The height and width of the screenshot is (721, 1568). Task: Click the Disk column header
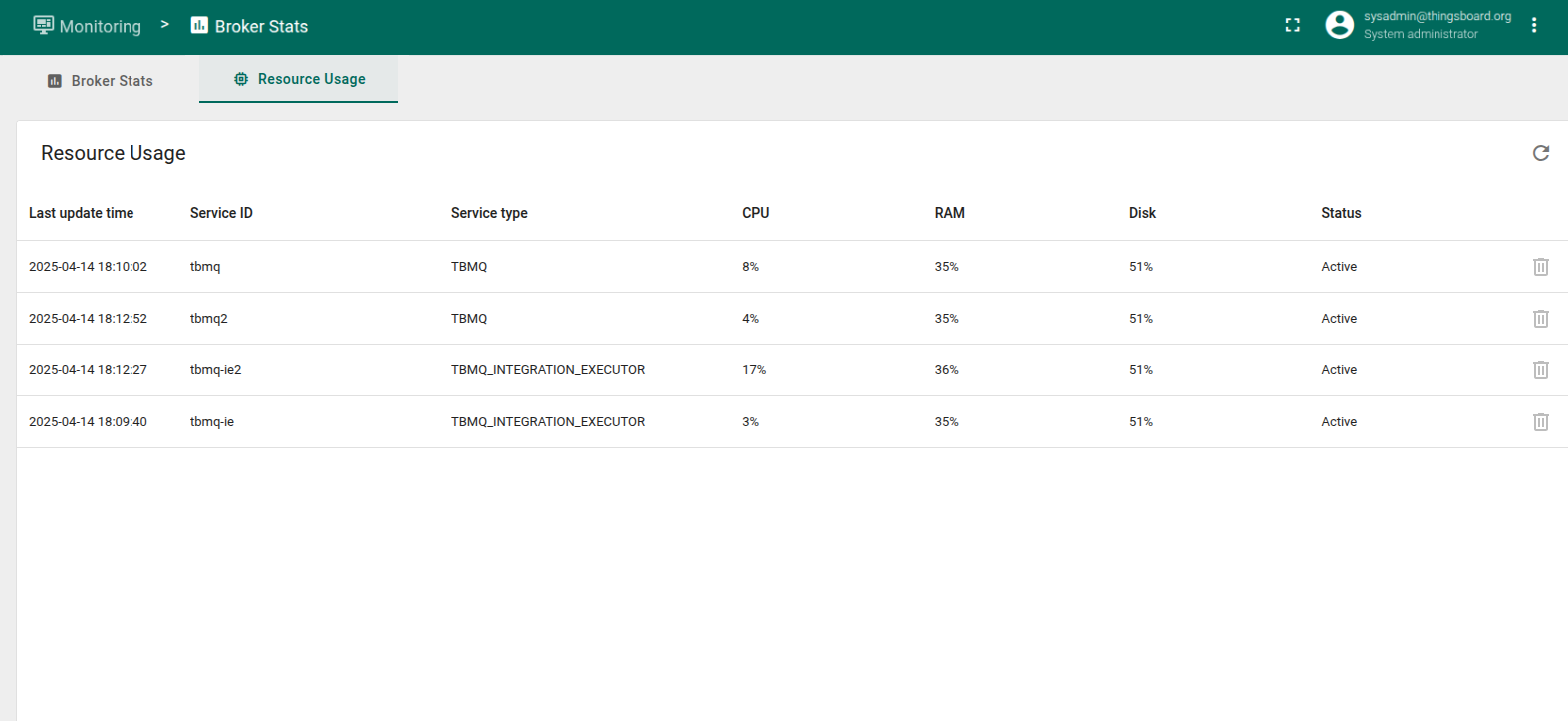(1142, 213)
